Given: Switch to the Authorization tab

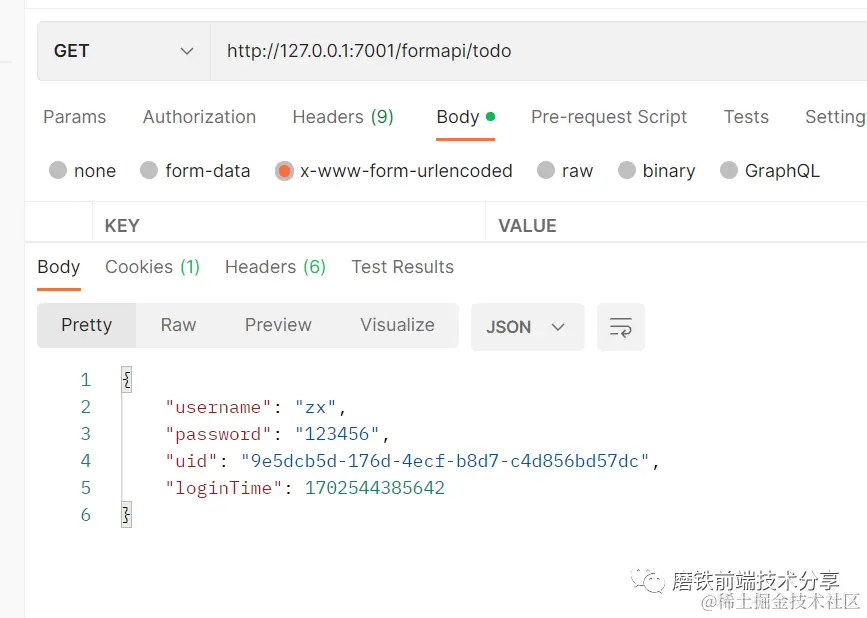Looking at the screenshot, I should point(199,117).
